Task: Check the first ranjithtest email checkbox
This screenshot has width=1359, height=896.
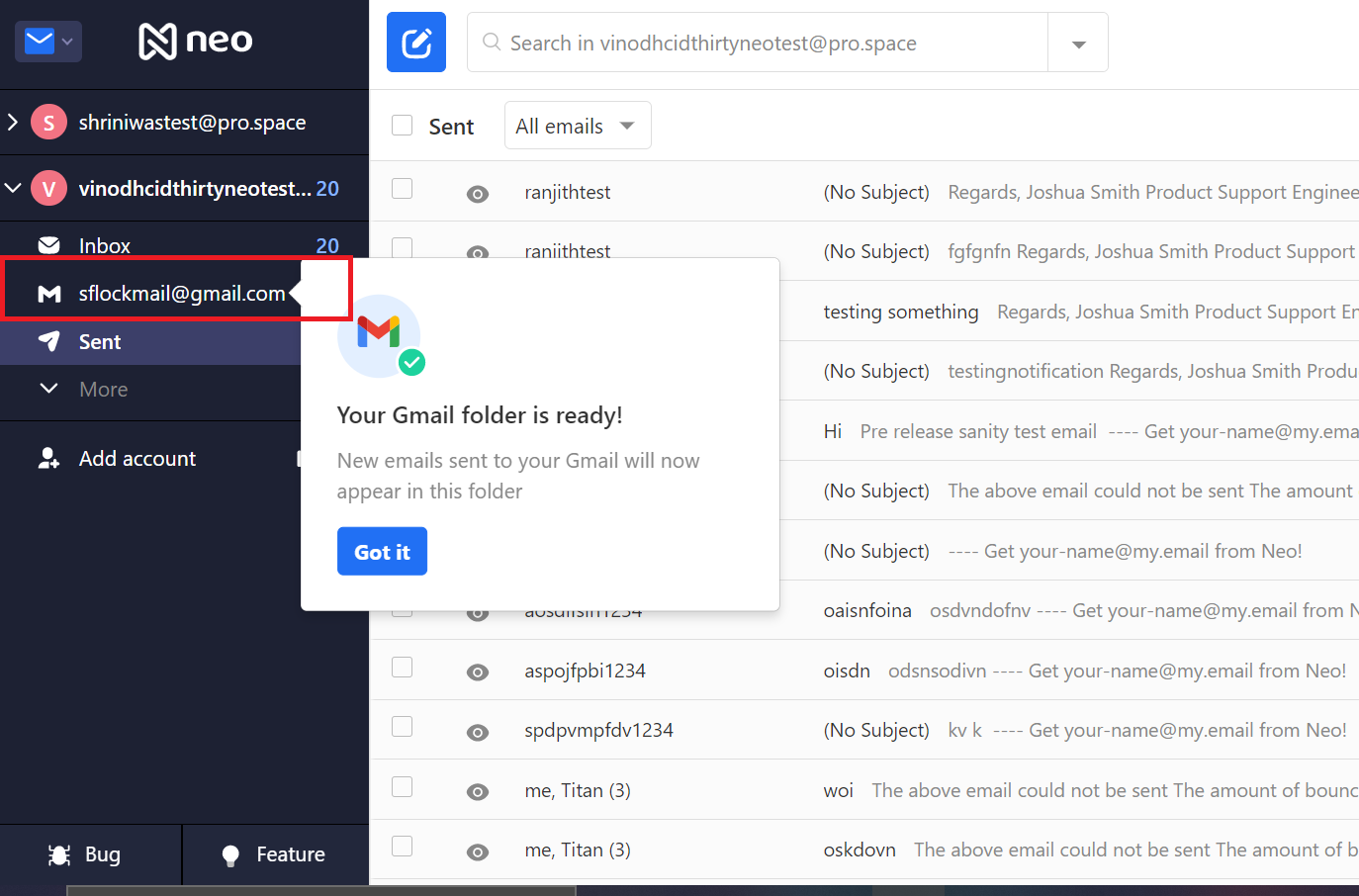Action: point(402,188)
